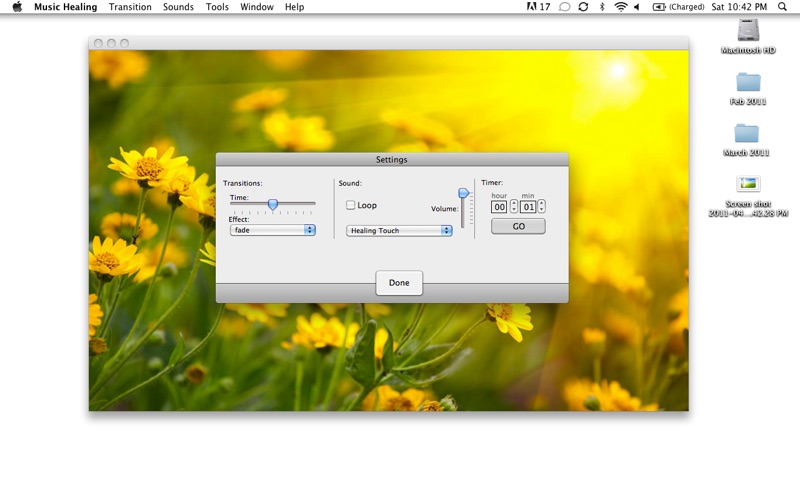Select the Screen shot file on desktop
This screenshot has width=800, height=500.
click(748, 184)
